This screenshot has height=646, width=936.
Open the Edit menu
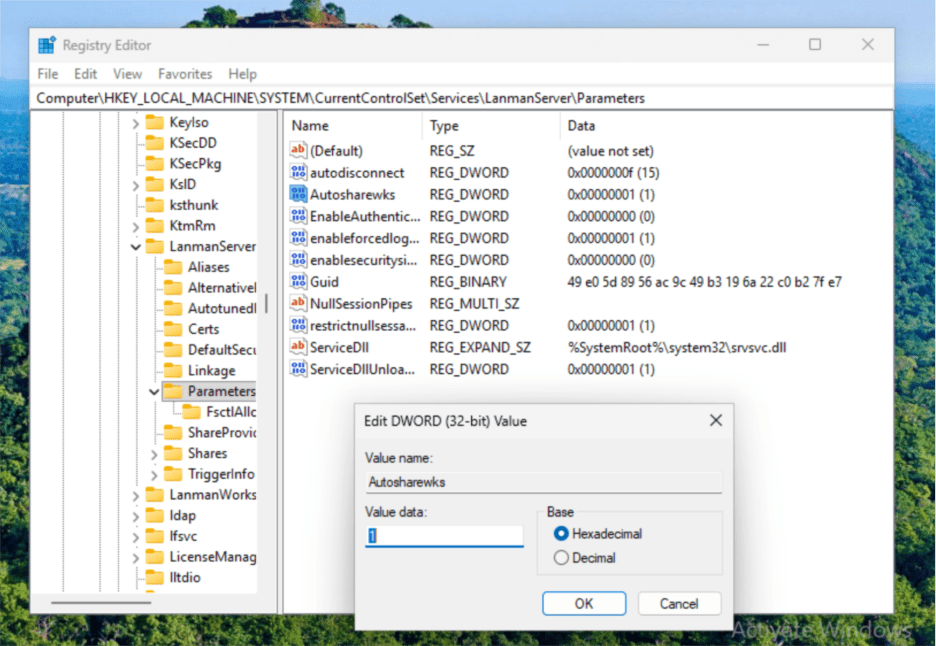85,73
